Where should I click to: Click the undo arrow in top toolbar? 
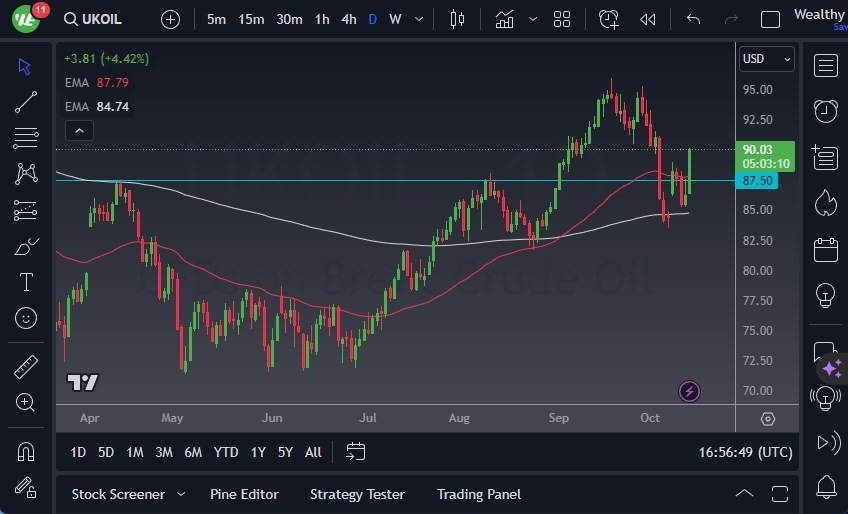click(693, 19)
